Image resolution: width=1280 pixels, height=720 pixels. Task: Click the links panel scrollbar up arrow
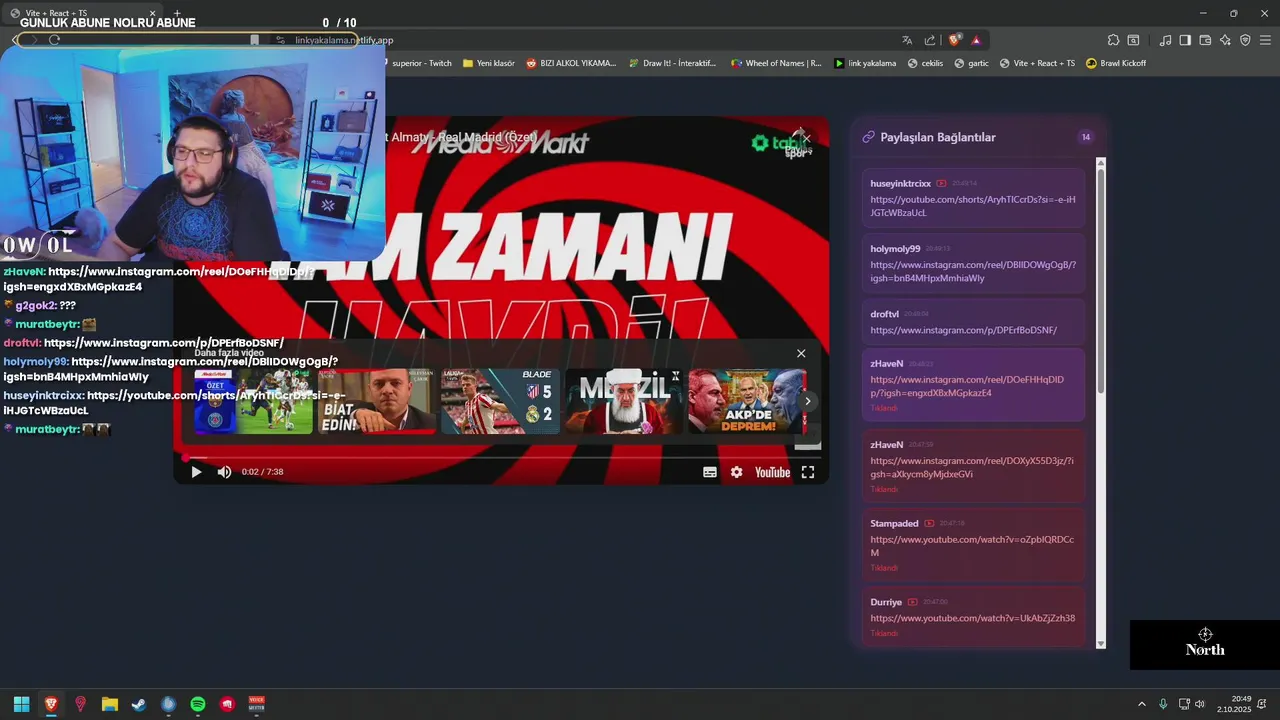[x=1101, y=162]
